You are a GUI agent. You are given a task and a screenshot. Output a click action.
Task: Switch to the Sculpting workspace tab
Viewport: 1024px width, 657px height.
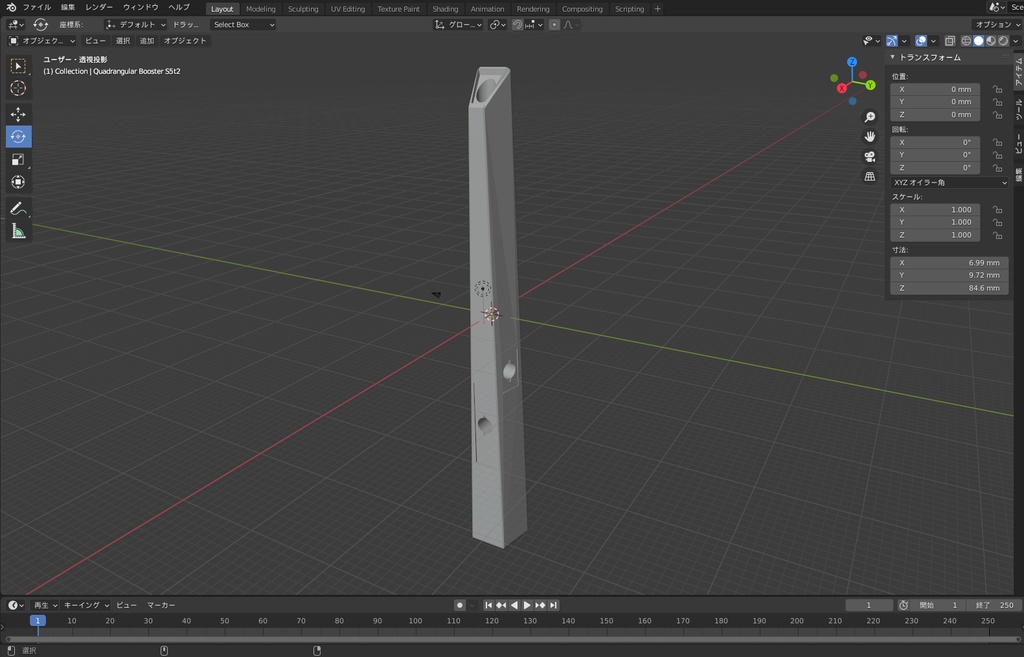[x=303, y=9]
